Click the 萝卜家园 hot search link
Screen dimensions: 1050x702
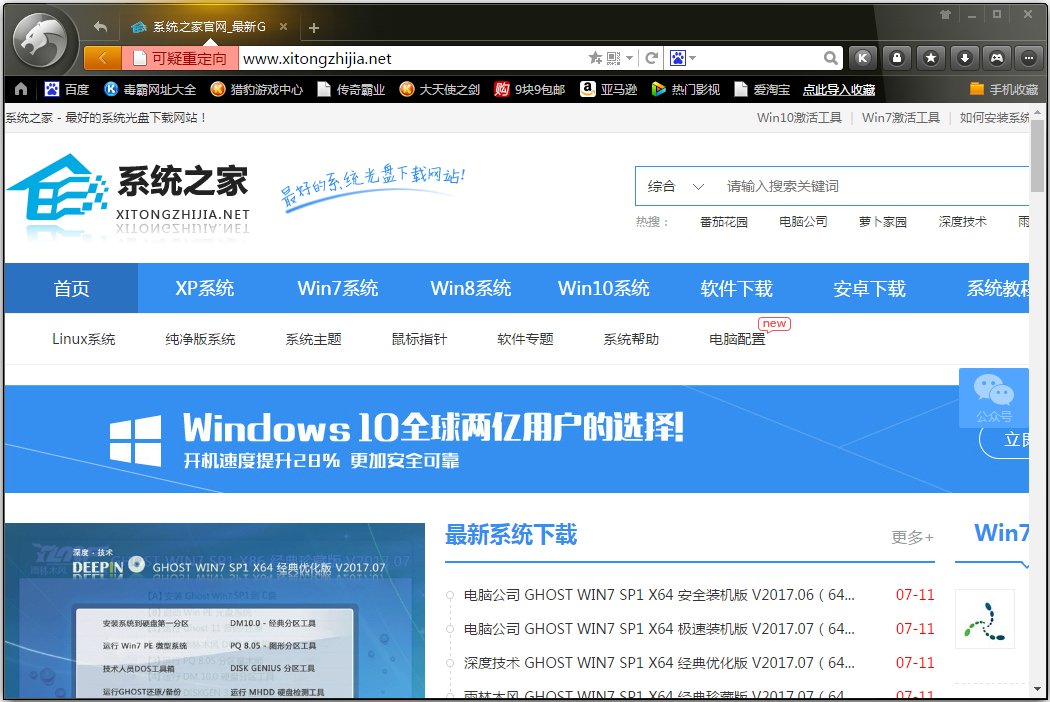tap(883, 222)
